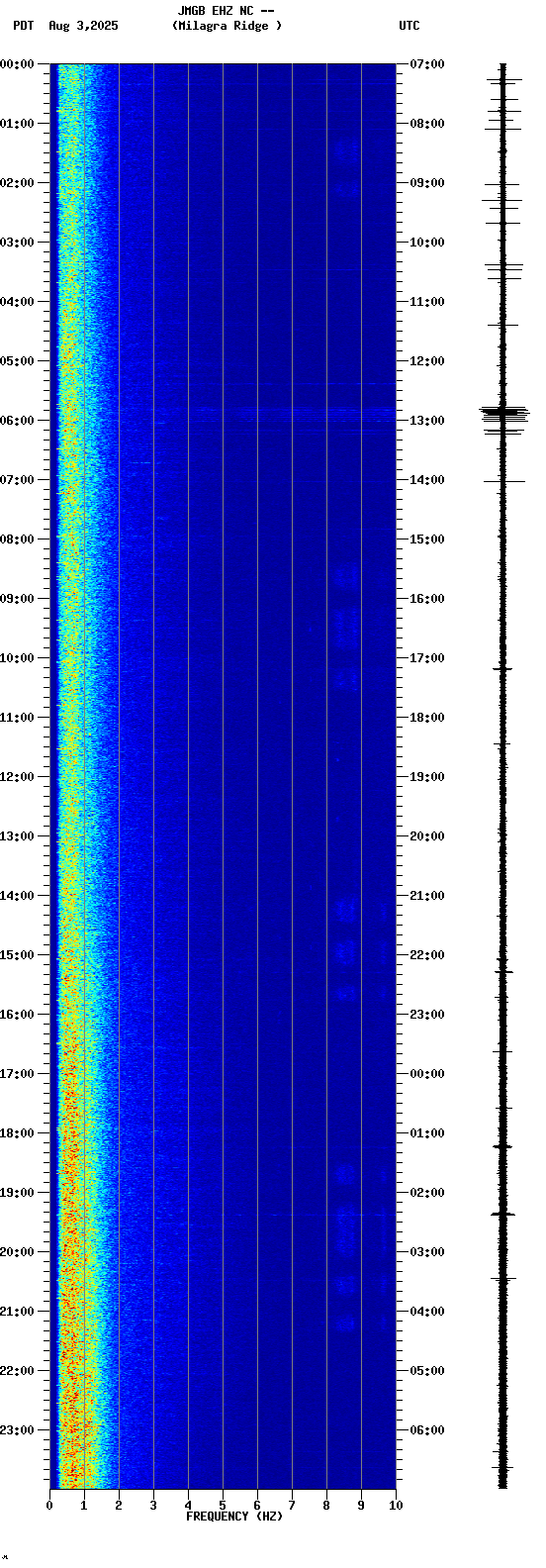Click the frequency axis '5' tick label
546x1568 pixels.
[x=223, y=1506]
